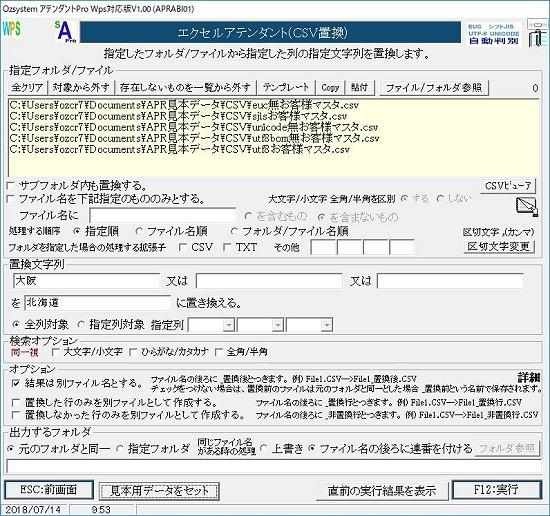
Task: Enable サブフォルダ内も置換する checkbox
Action: pyautogui.click(x=11, y=185)
